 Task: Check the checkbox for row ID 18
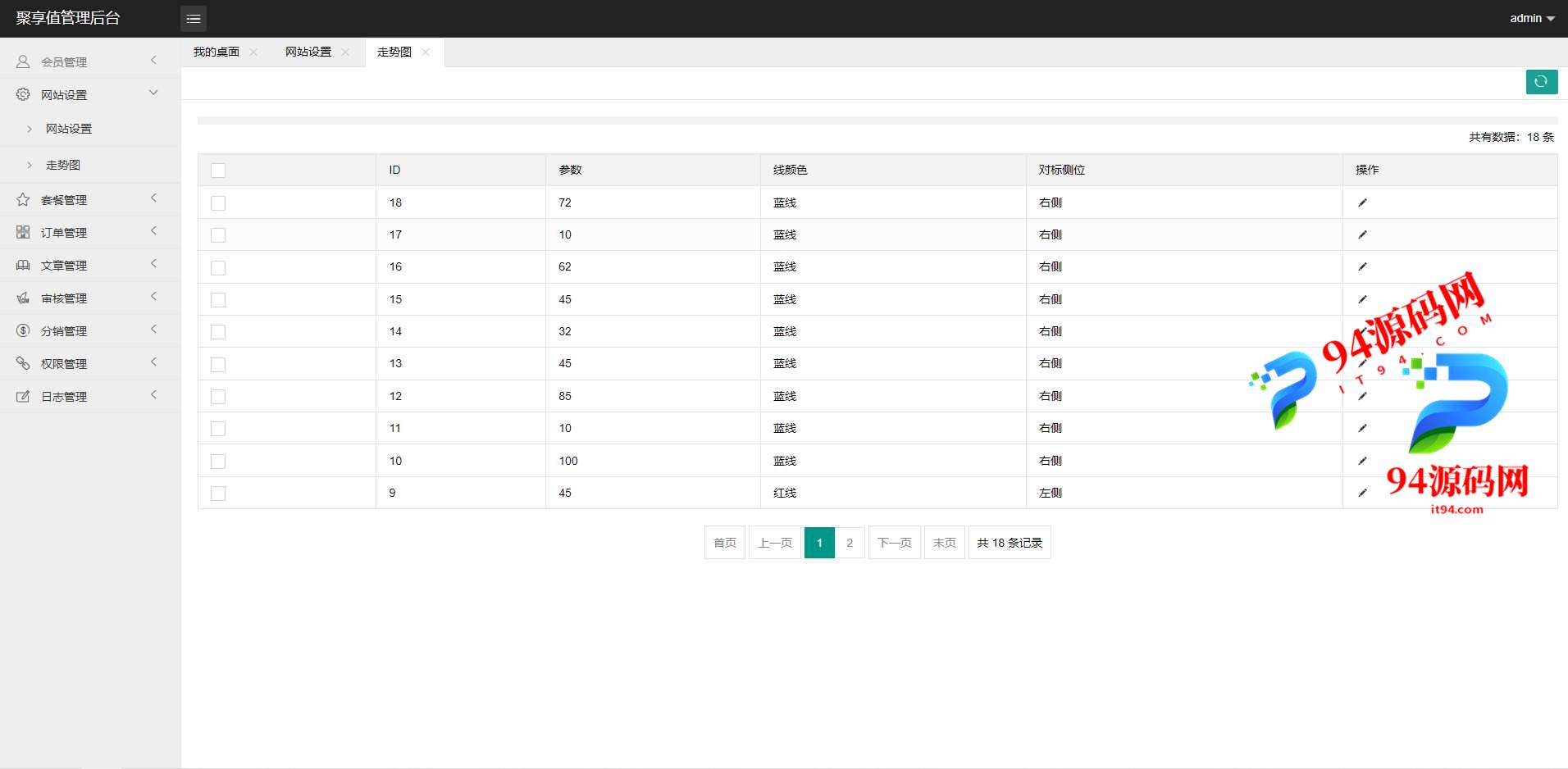tap(218, 203)
